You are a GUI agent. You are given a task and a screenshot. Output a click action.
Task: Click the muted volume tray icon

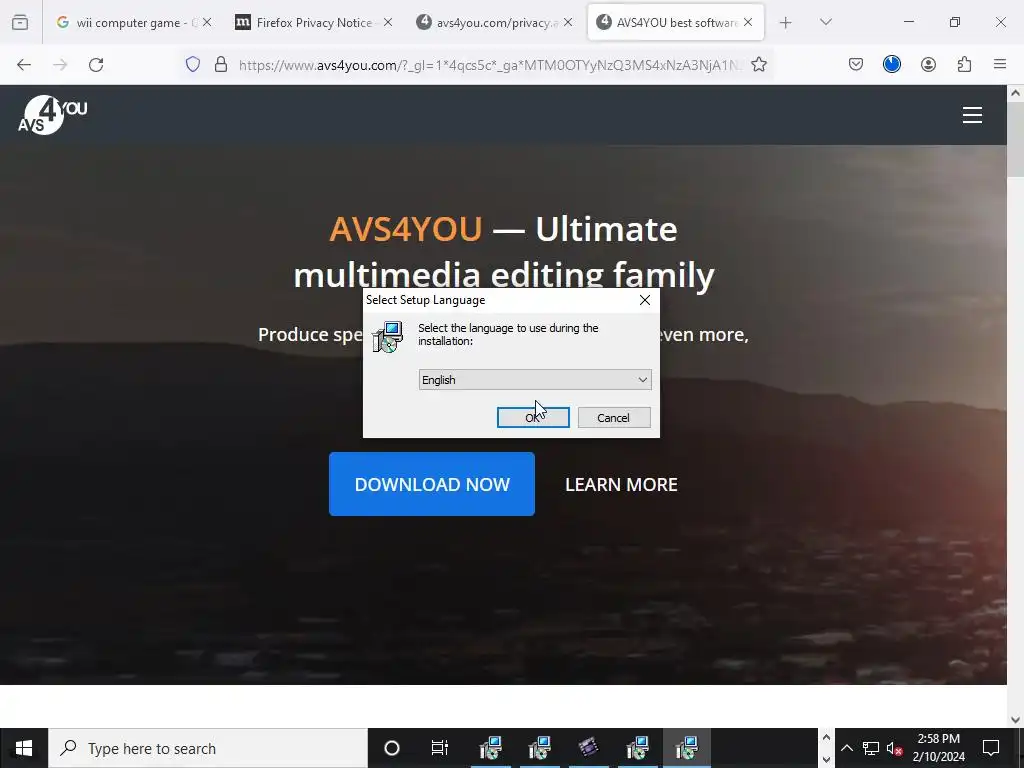click(x=894, y=748)
